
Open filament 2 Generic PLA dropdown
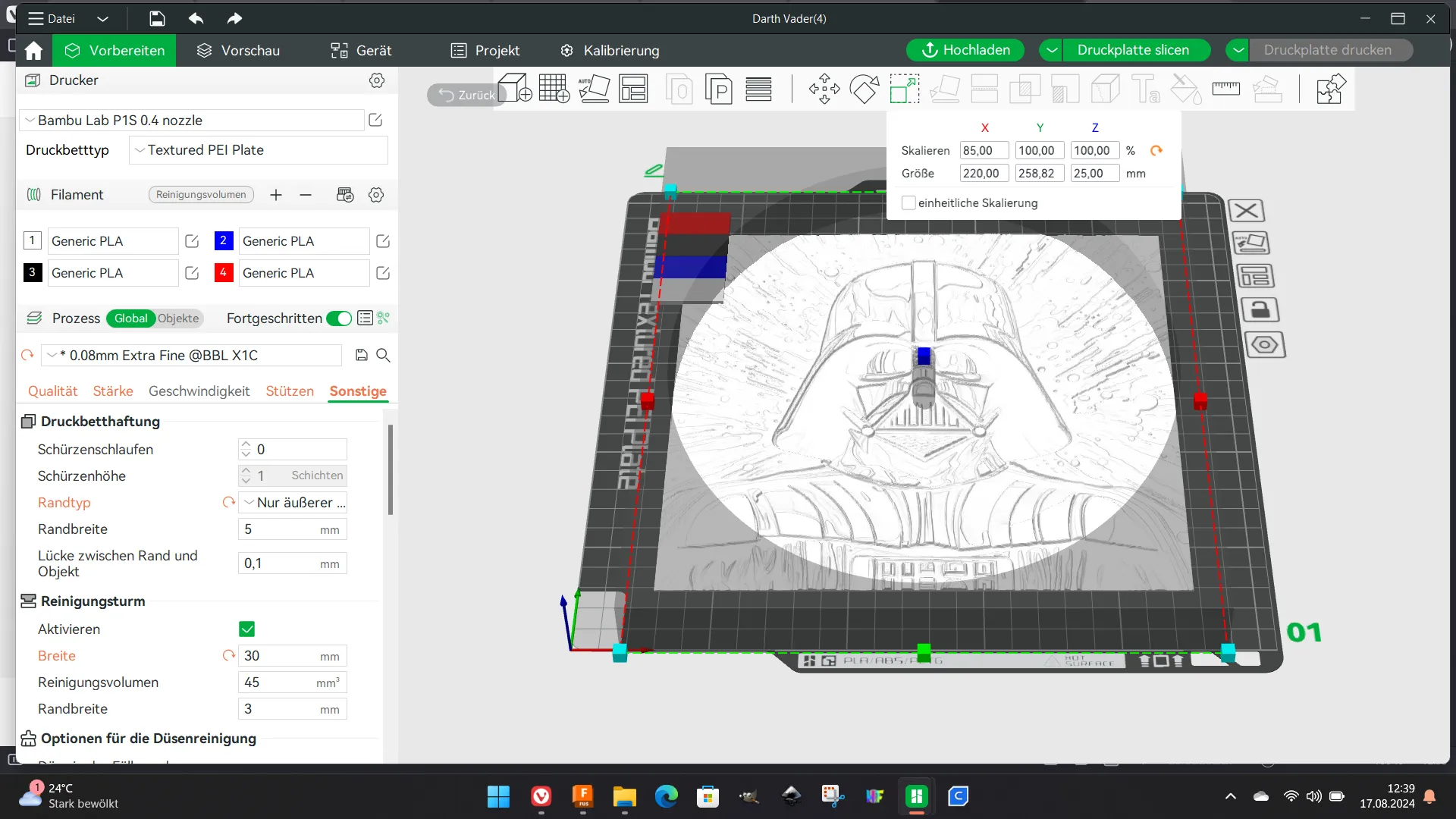point(304,241)
